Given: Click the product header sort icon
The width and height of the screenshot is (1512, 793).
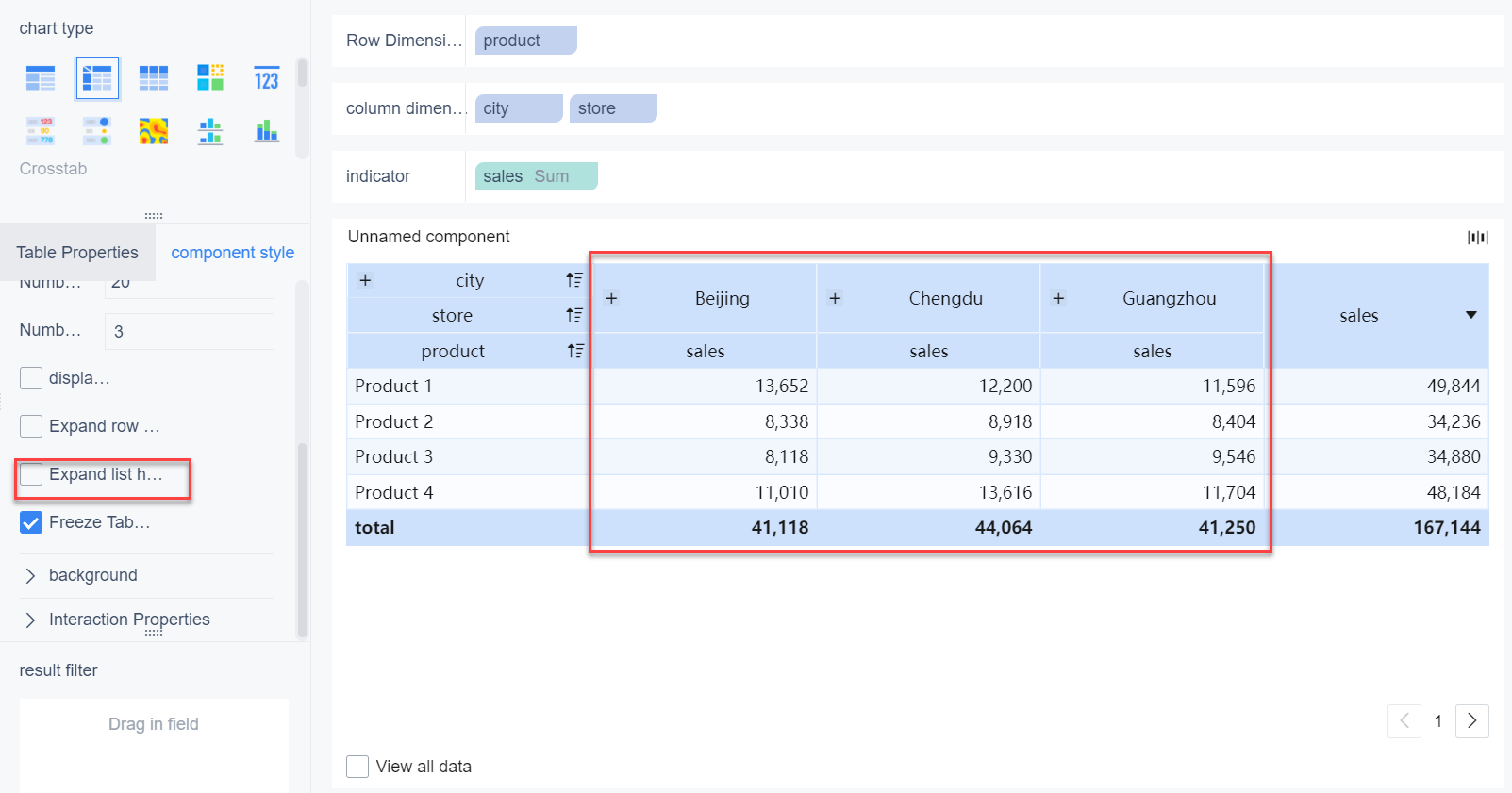Looking at the screenshot, I should pyautogui.click(x=575, y=351).
